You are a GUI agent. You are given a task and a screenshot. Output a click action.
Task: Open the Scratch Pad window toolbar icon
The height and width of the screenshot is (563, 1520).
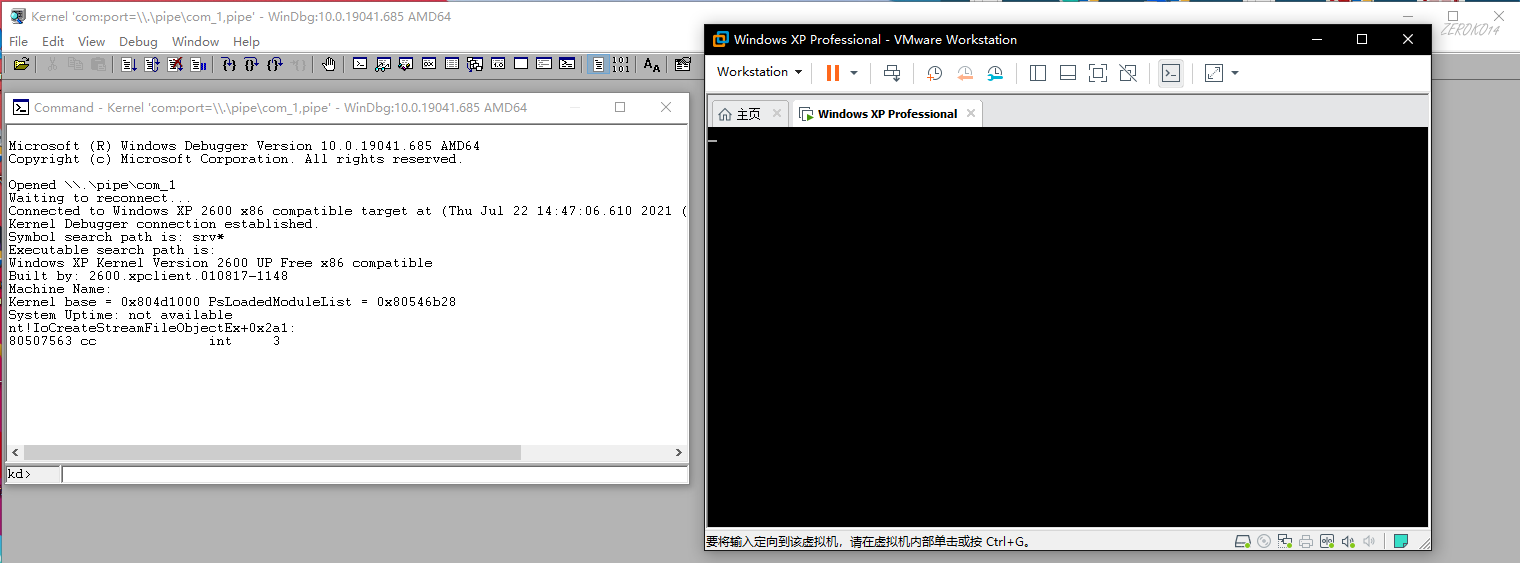(x=521, y=64)
